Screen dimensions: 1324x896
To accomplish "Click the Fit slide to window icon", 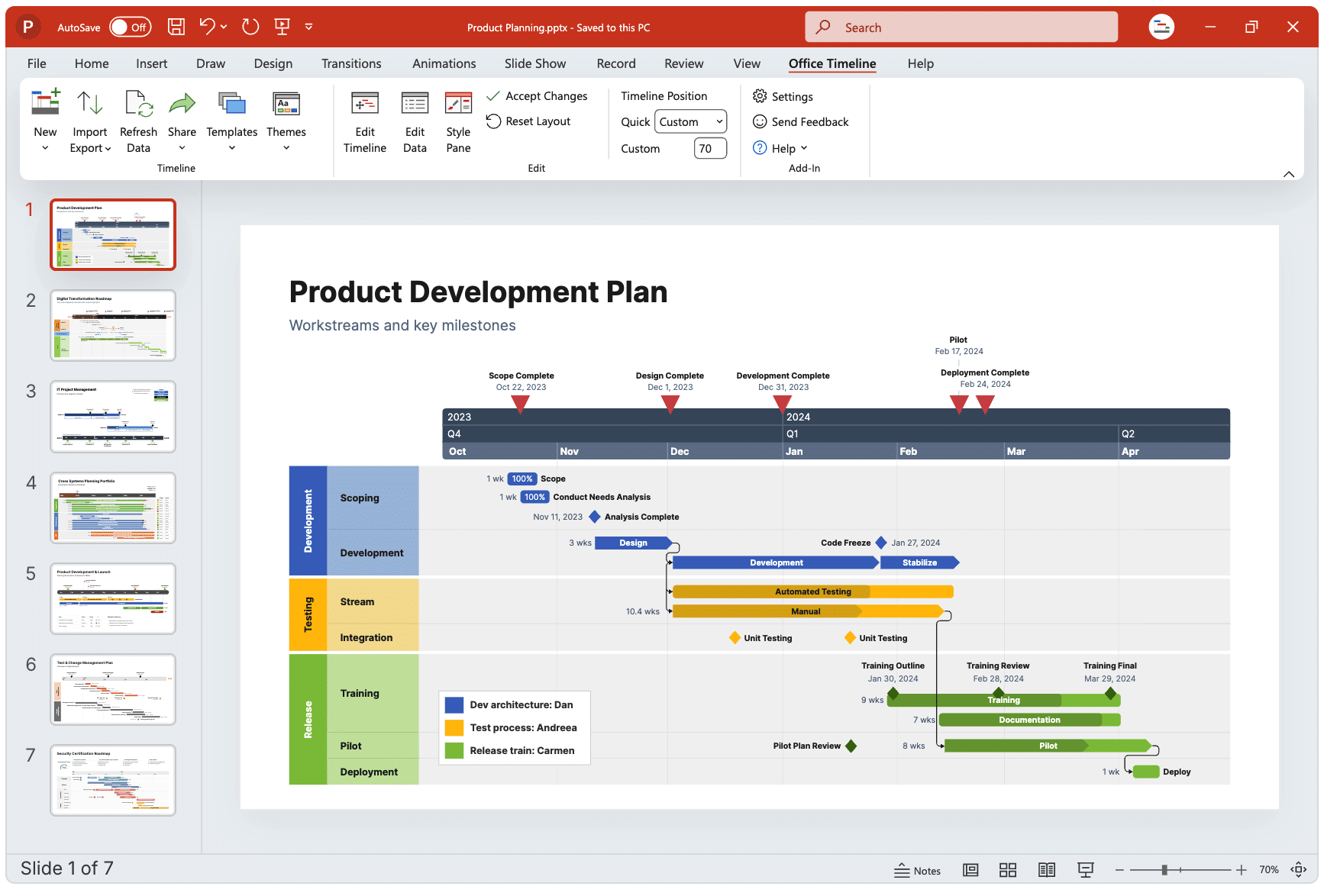I will point(1298,870).
